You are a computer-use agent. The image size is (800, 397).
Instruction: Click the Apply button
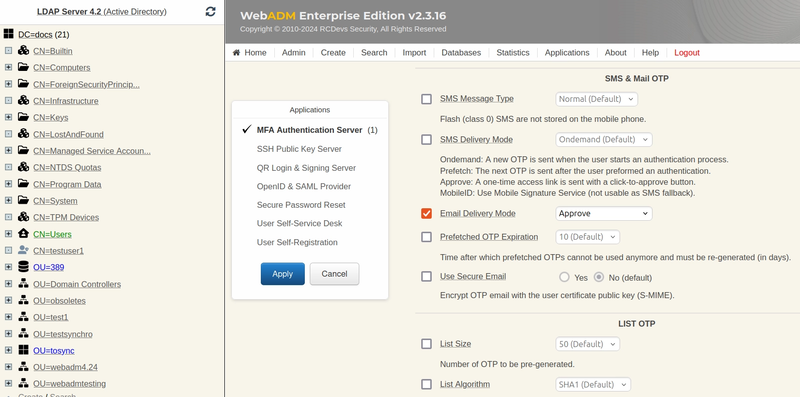(x=283, y=274)
